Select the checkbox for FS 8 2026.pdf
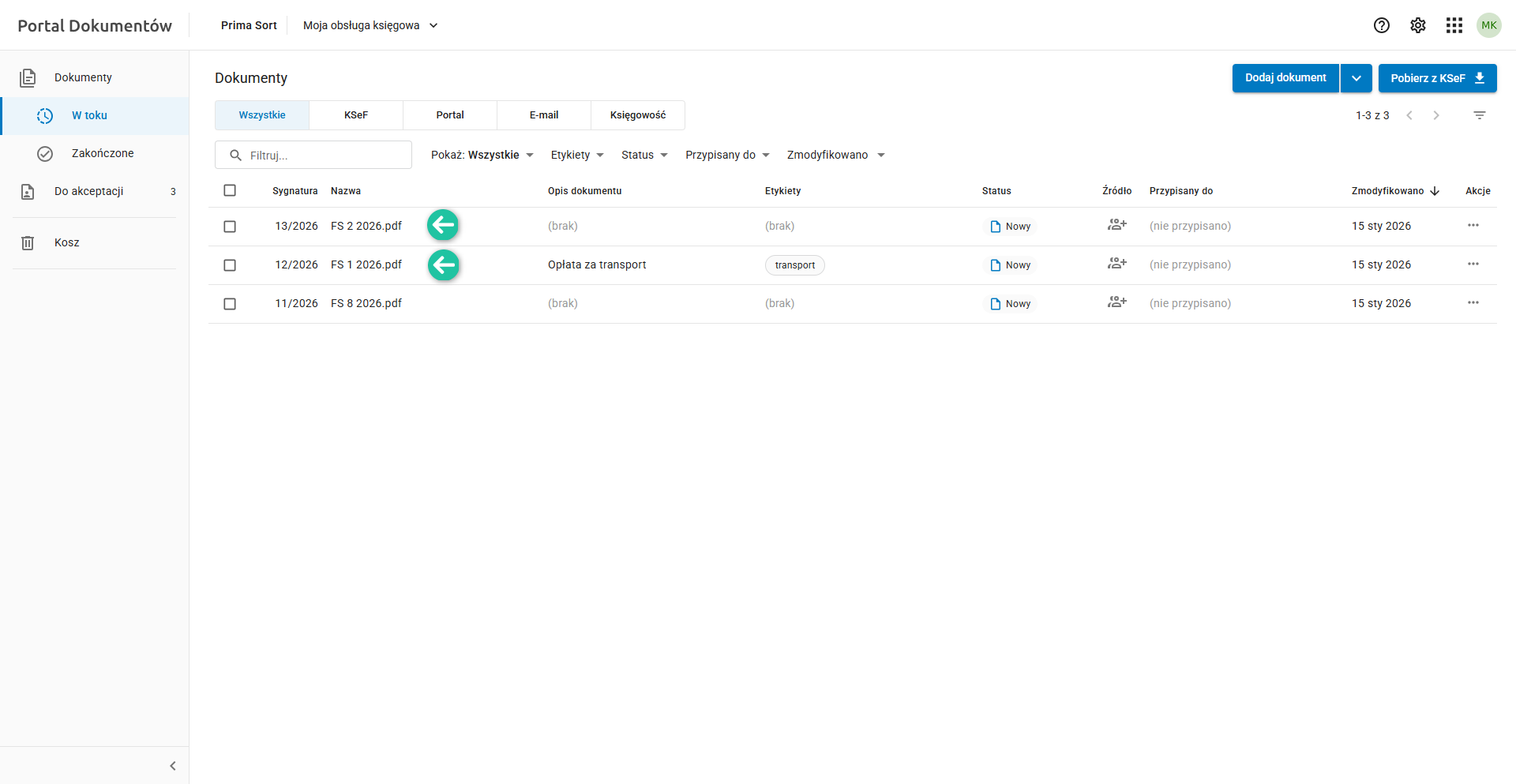The image size is (1516, 784). (x=230, y=304)
